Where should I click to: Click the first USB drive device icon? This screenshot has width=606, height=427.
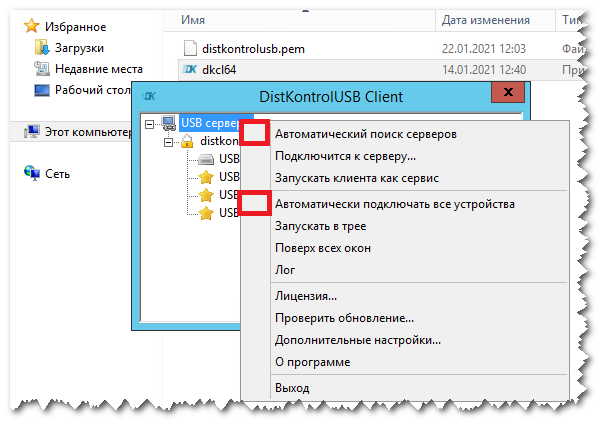[206, 159]
